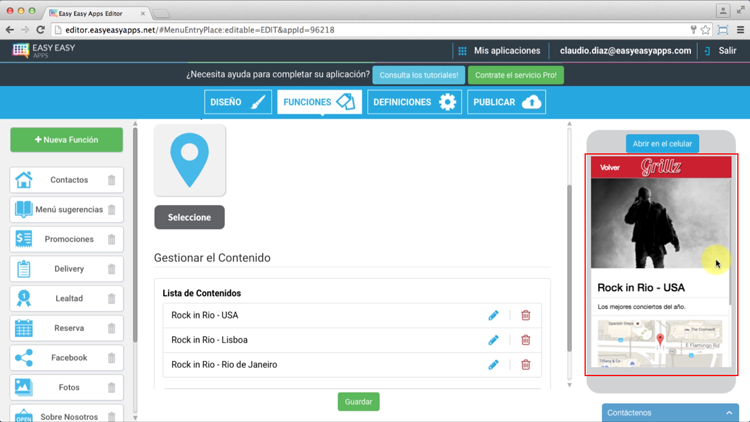The height and width of the screenshot is (422, 750).
Task: Delete Rock in Rio - USA entry
Action: [x=526, y=315]
